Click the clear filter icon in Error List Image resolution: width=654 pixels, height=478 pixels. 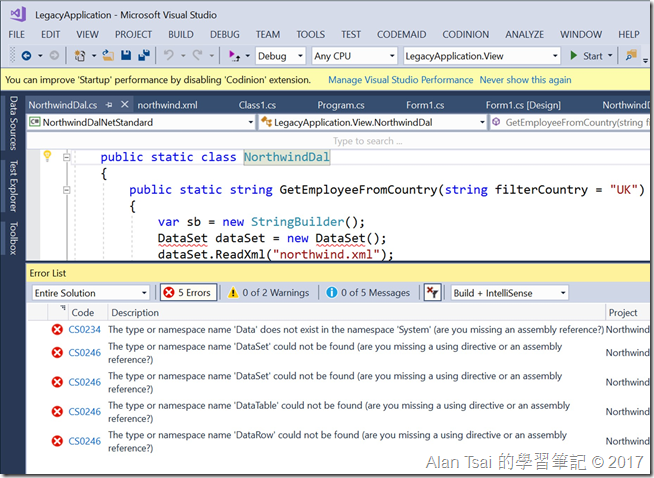433,292
